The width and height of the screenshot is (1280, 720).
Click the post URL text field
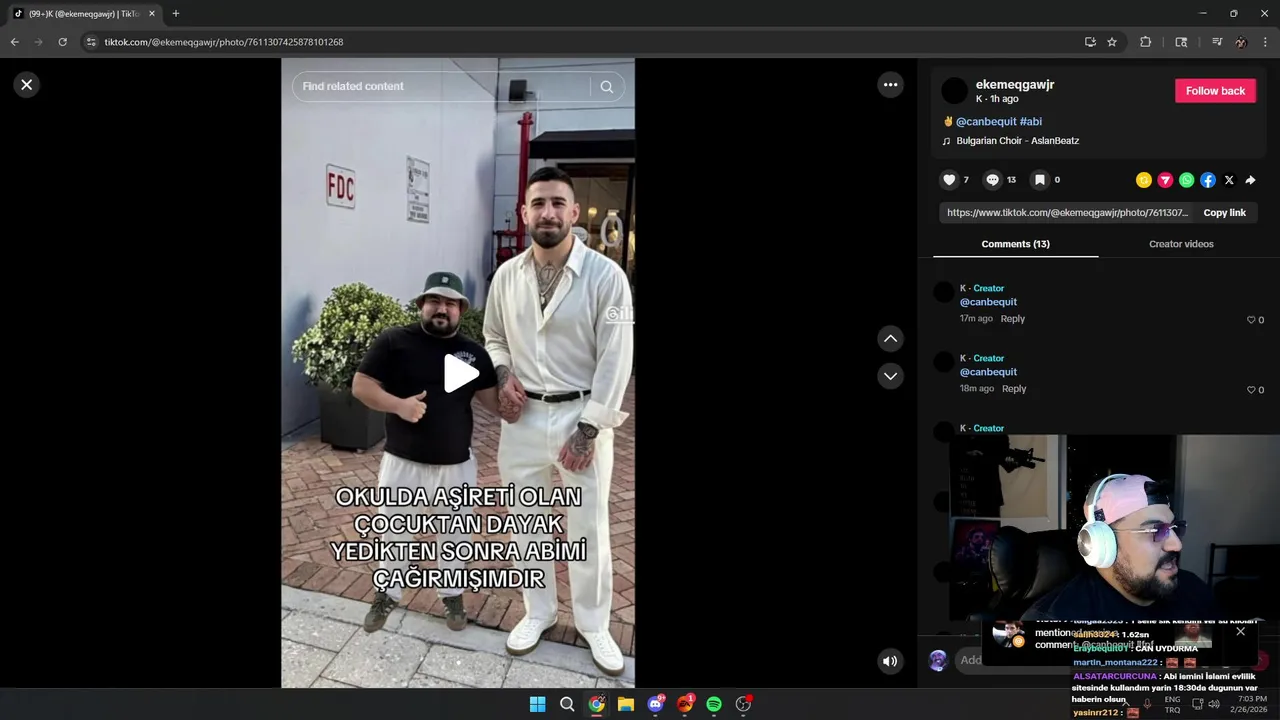click(x=1066, y=213)
